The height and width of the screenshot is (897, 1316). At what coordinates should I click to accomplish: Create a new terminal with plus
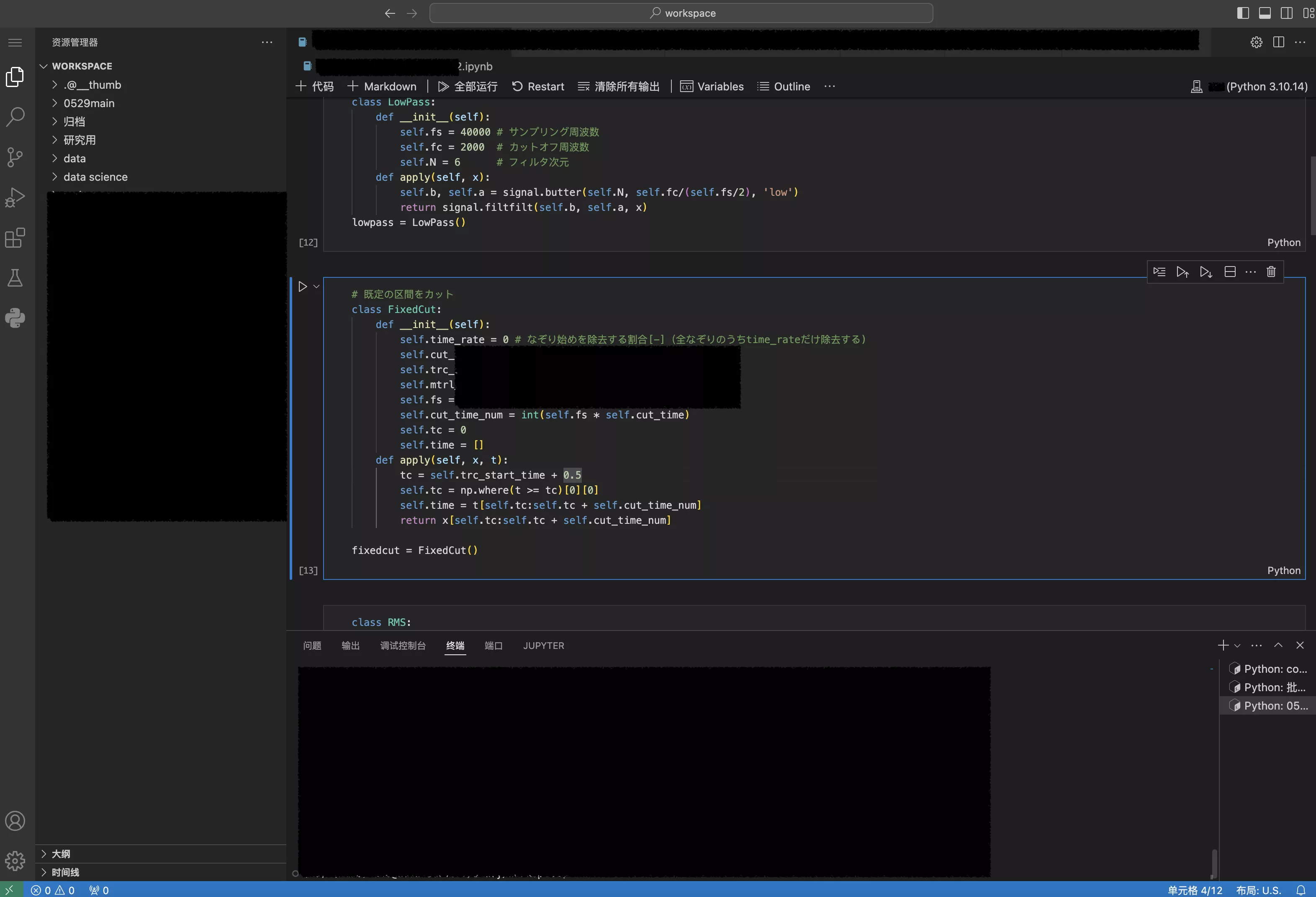(1223, 645)
